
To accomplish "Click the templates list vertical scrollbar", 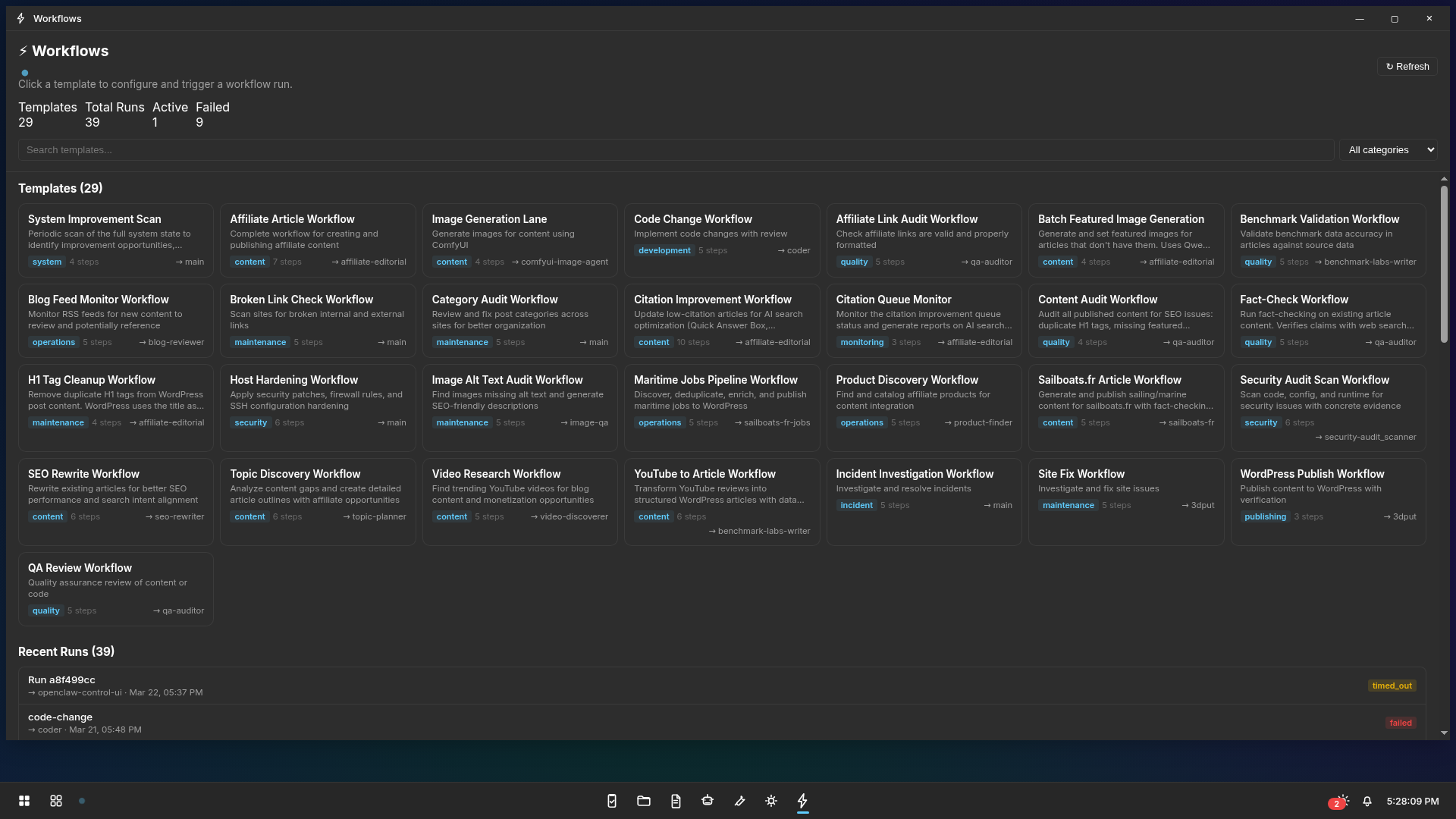I will point(1444,263).
